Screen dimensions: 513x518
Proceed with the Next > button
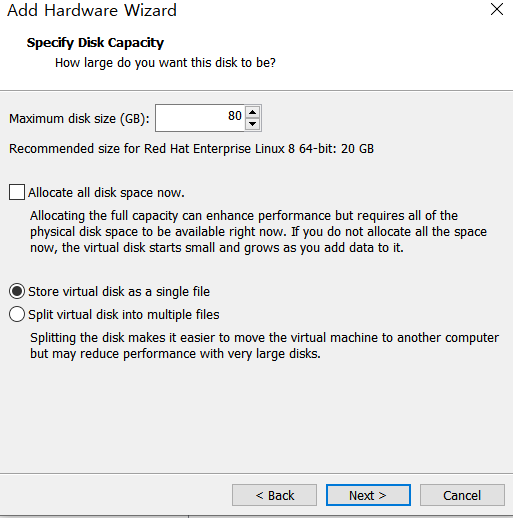[368, 495]
